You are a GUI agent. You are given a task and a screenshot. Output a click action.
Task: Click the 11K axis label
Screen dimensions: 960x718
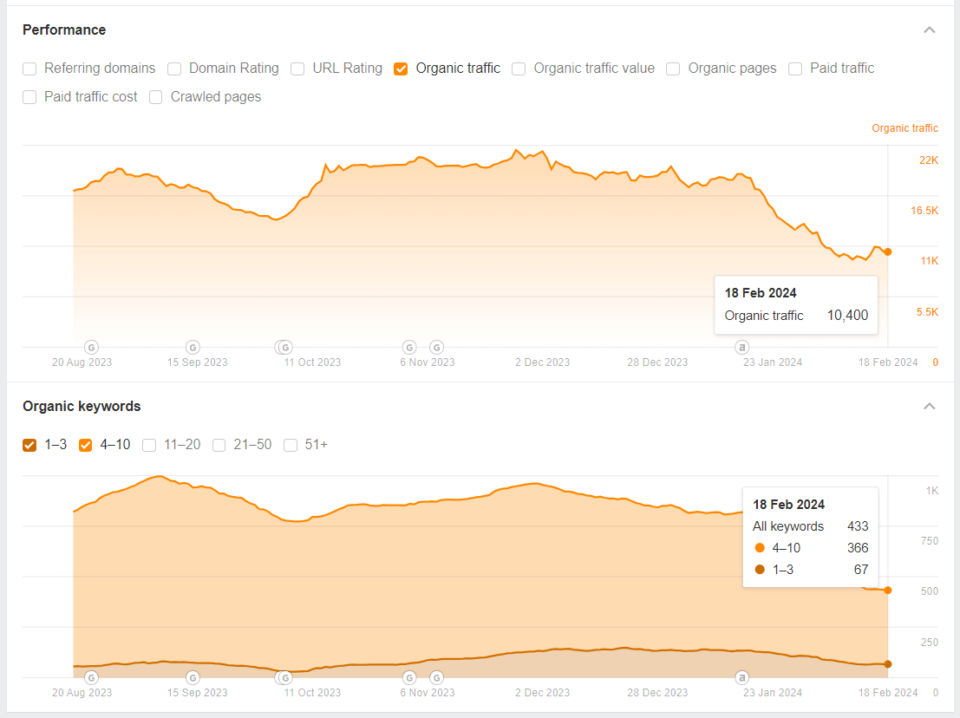coord(929,261)
